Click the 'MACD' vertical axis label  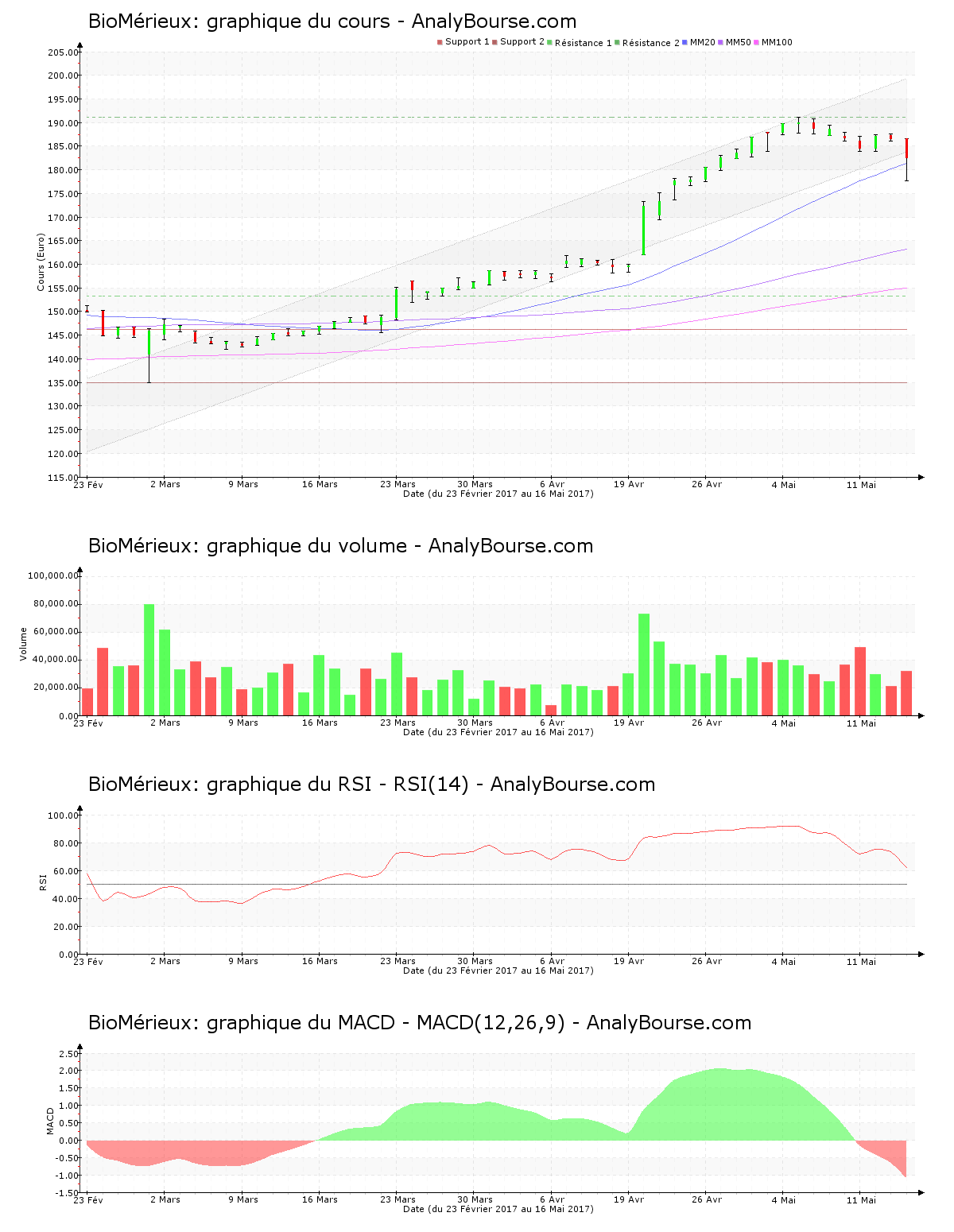50,1121
